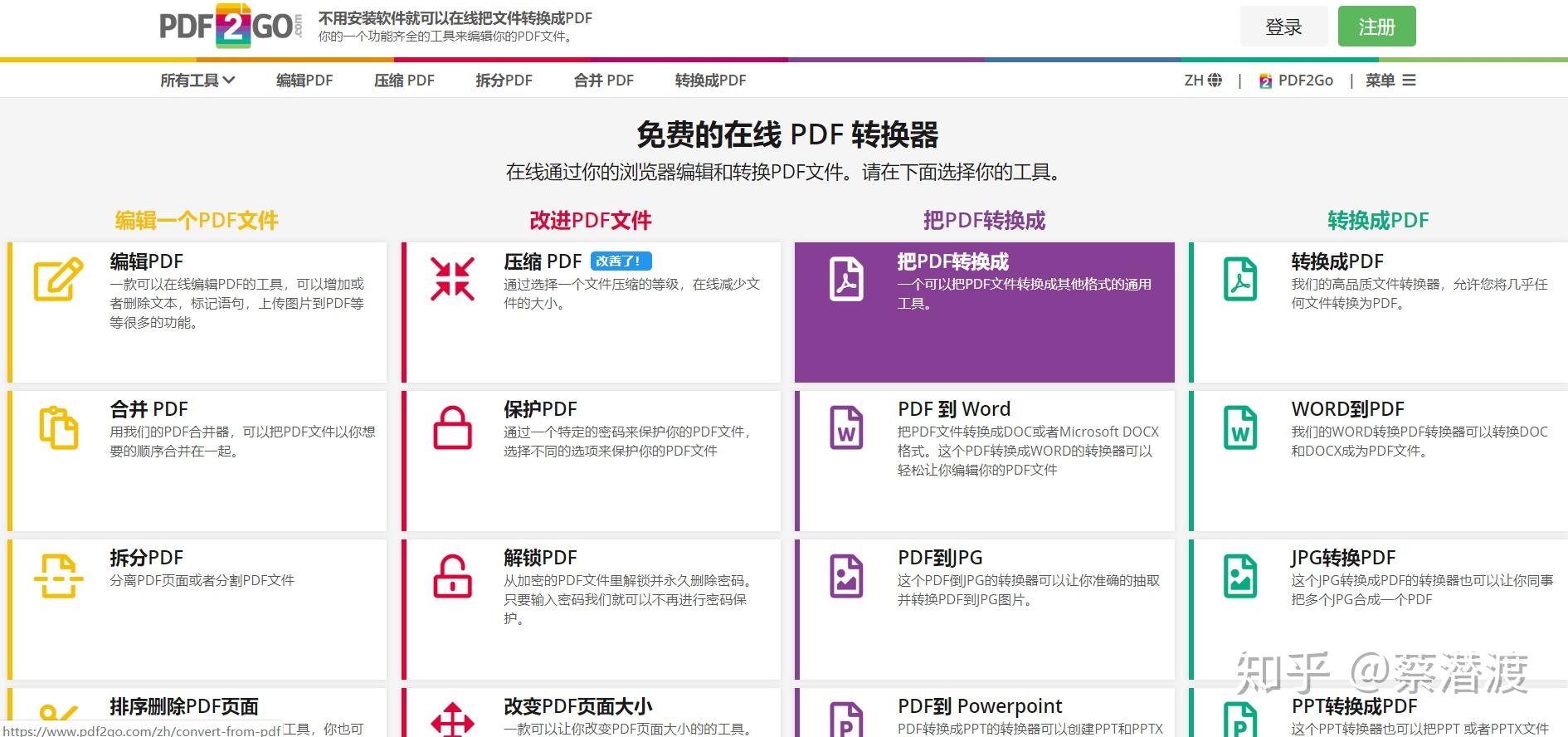Screen dimensions: 1568x737
Task: Open 压缩 PDF in the navigation bar
Action: 404,81
